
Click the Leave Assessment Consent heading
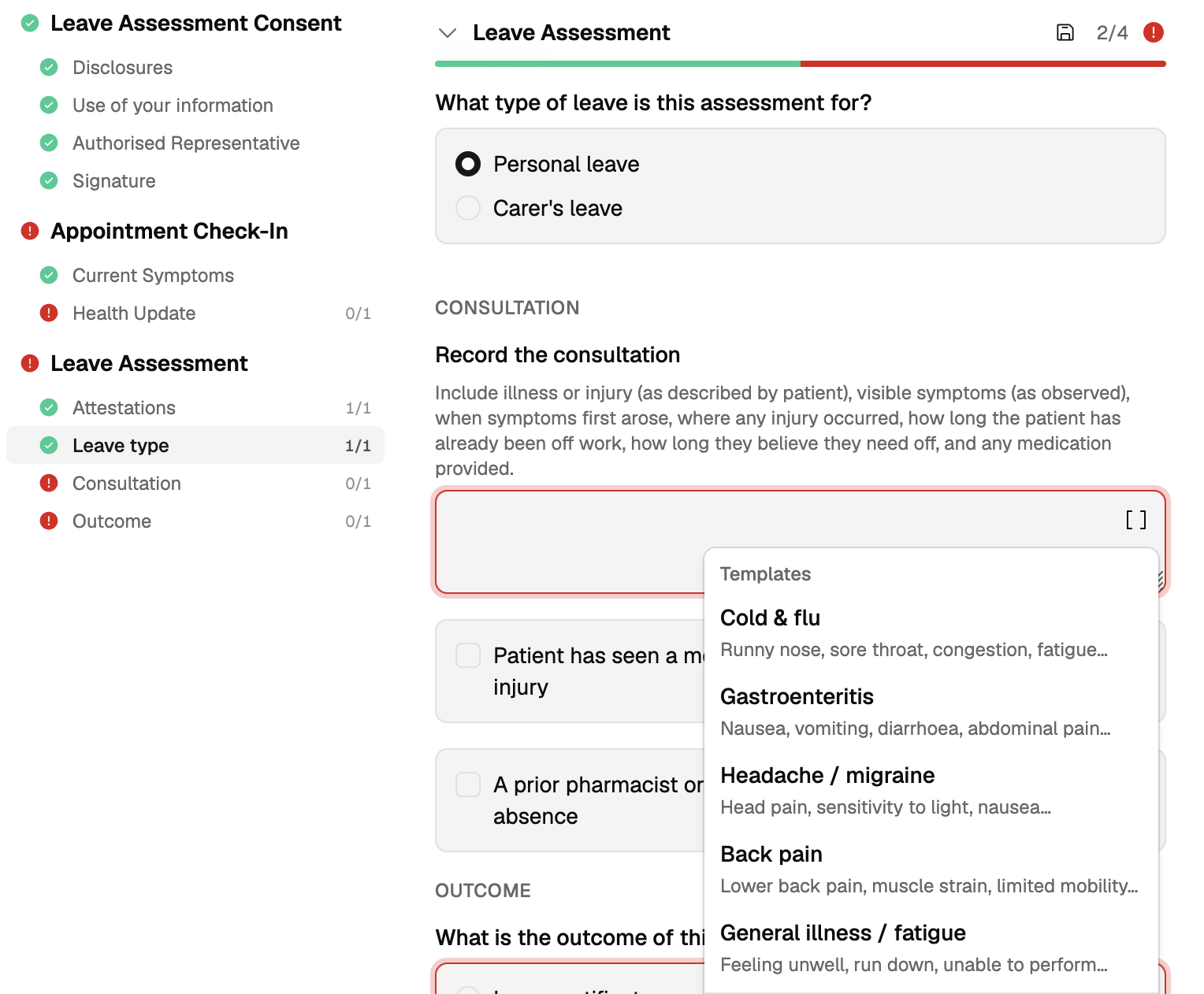195,24
